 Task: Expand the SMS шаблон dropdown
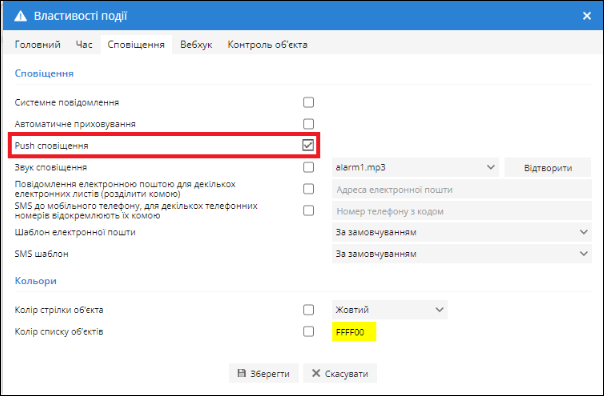pos(462,254)
